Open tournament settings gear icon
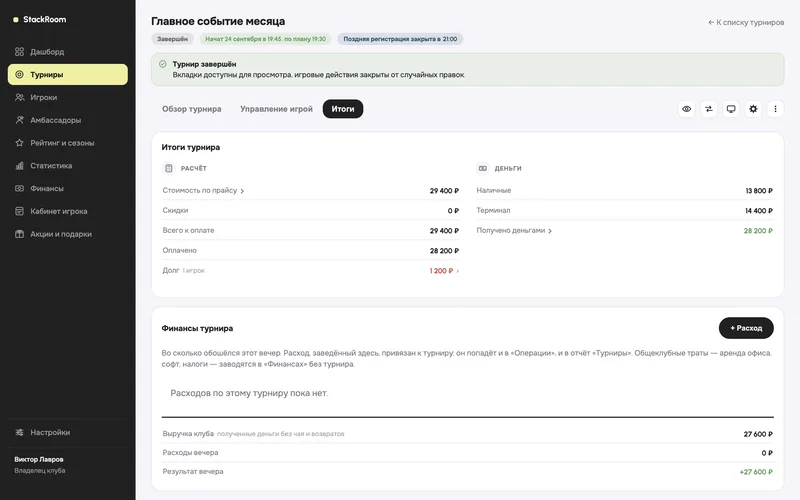This screenshot has width=800, height=500. point(753,109)
